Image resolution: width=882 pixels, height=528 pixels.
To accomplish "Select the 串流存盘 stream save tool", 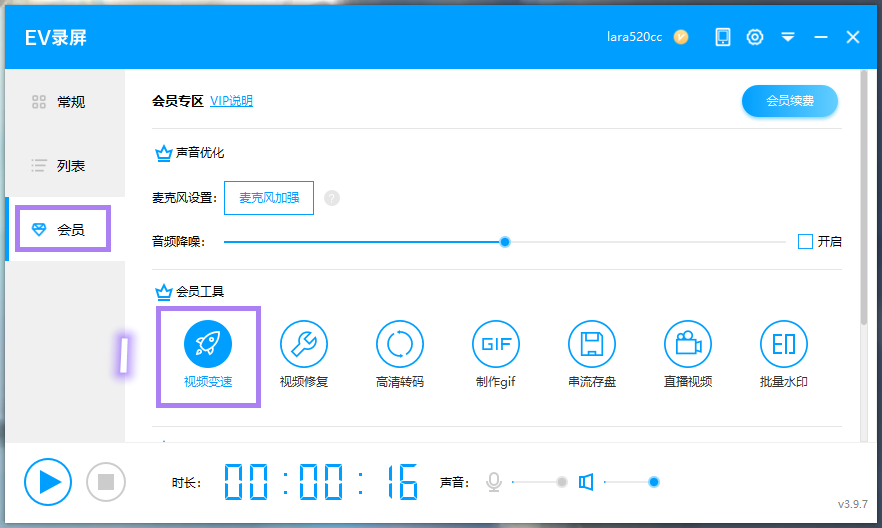I will pos(592,345).
